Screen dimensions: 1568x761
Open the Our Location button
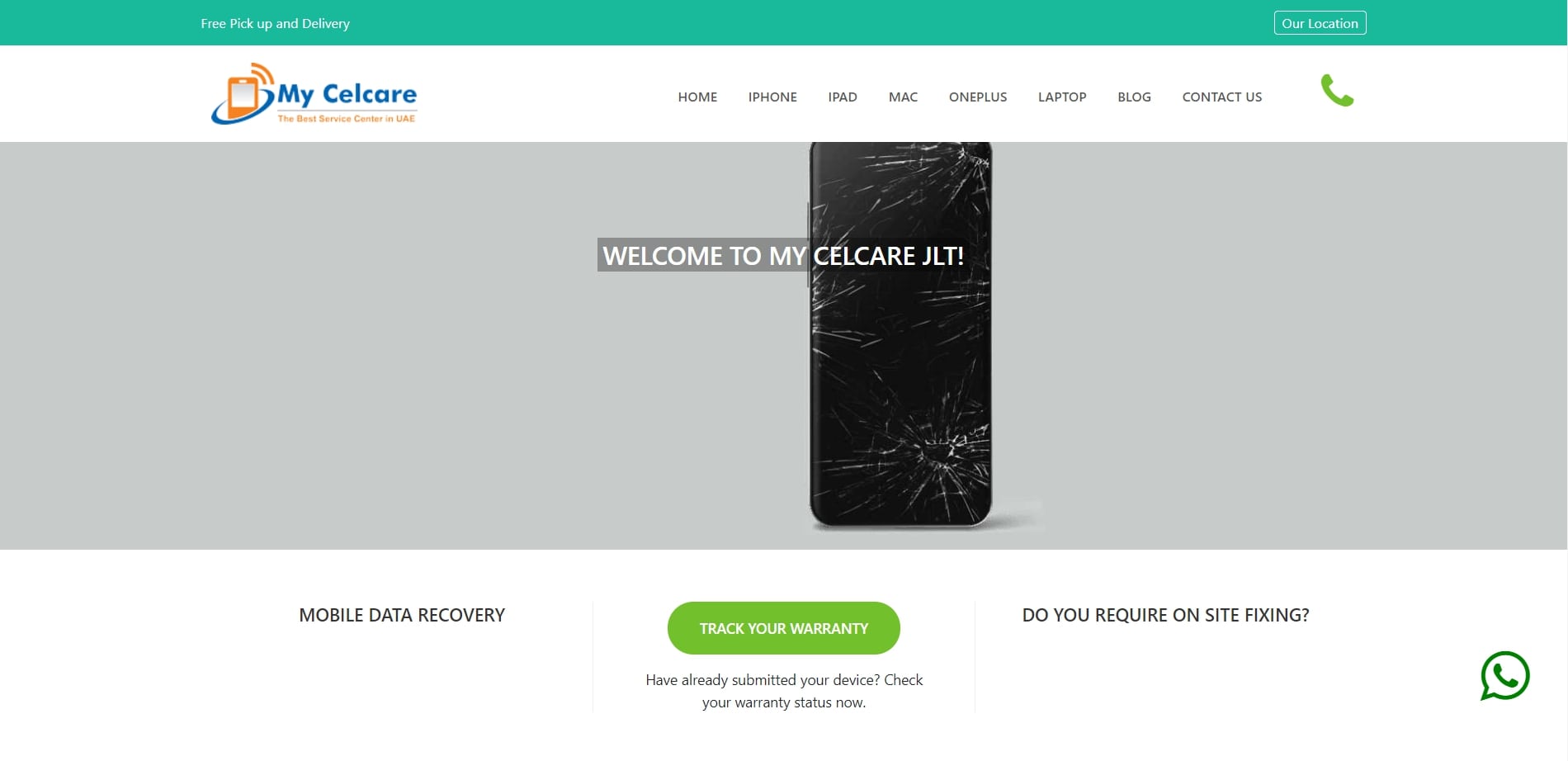[1320, 23]
